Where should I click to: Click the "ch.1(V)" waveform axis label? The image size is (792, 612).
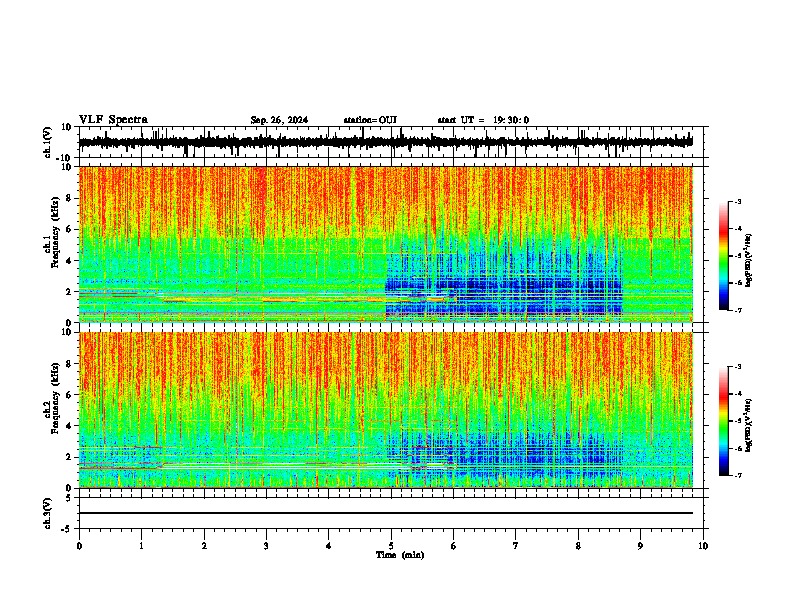tap(48, 142)
